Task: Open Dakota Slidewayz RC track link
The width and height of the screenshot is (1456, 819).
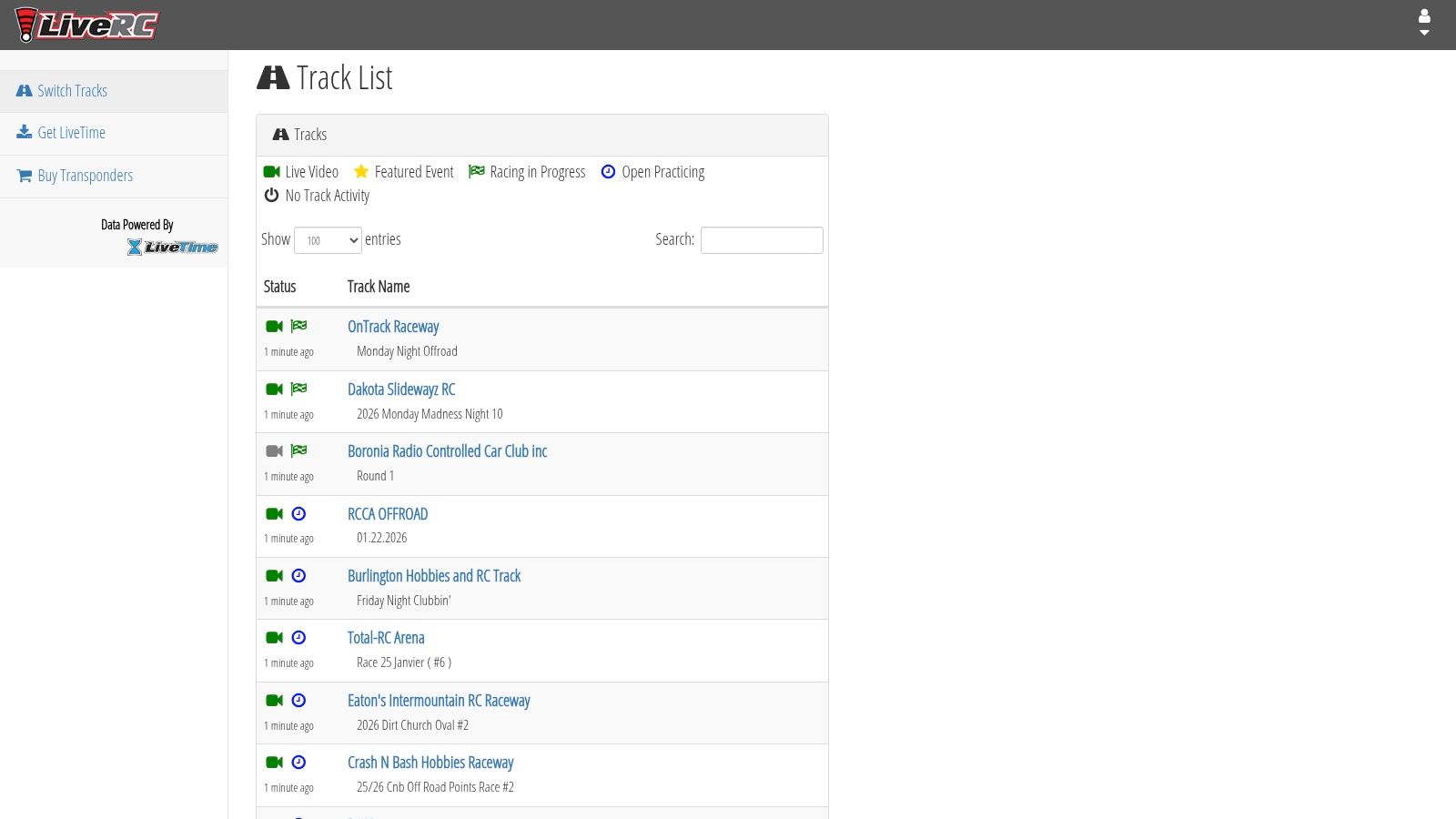Action: [401, 389]
